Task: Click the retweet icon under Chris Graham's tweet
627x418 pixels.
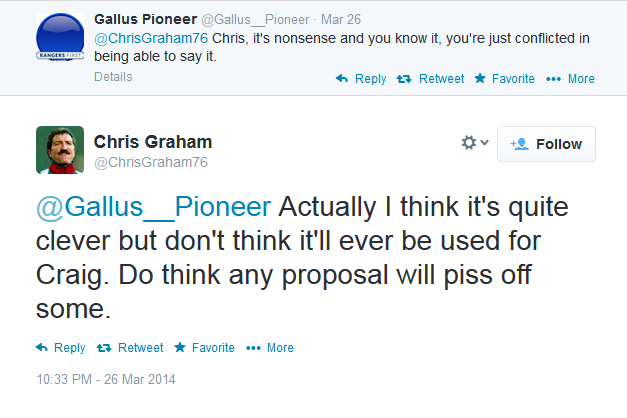Action: 104,348
